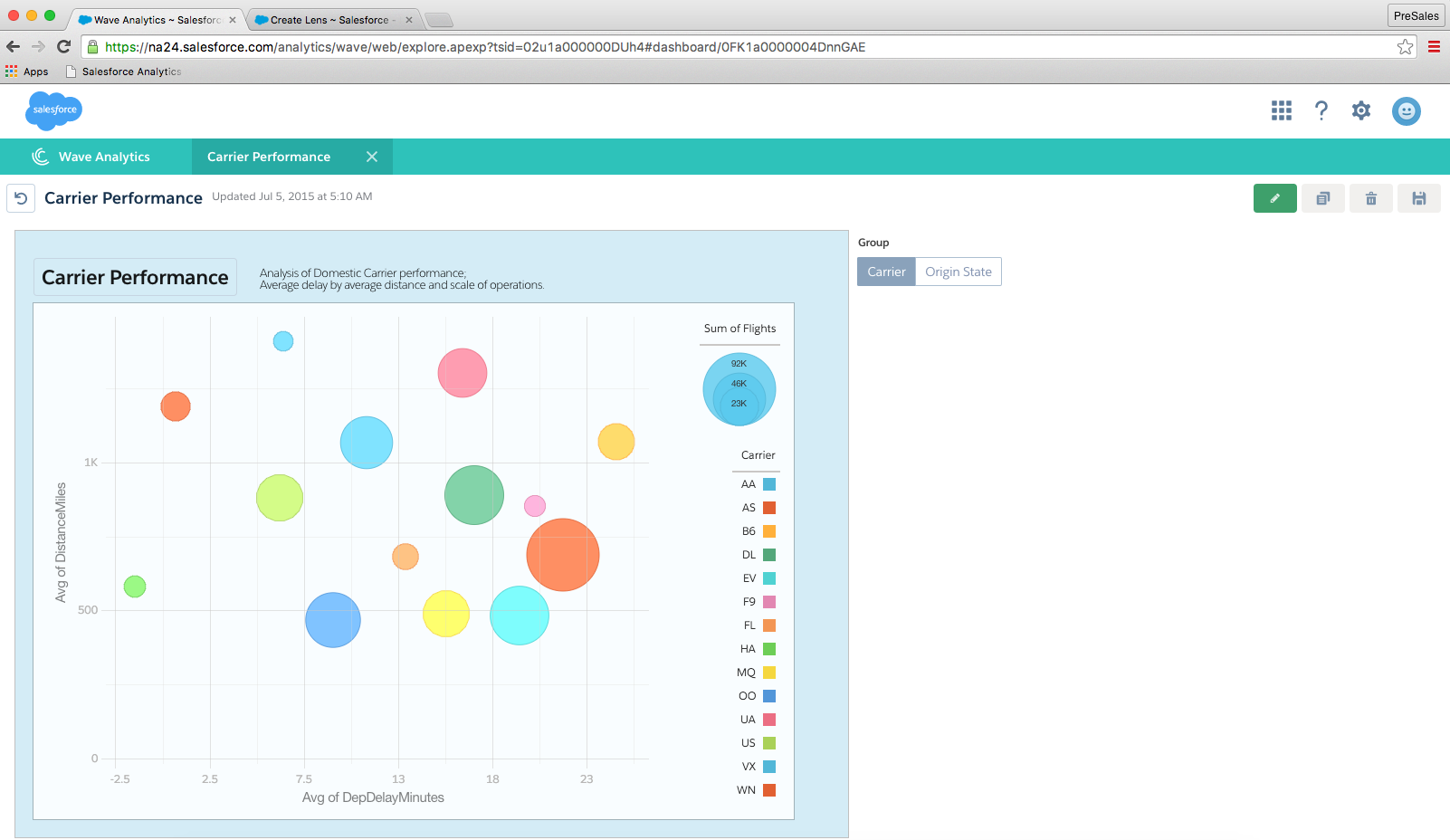Click the Salesforce cloud logo
This screenshot has height=840, width=1450.
click(x=54, y=110)
